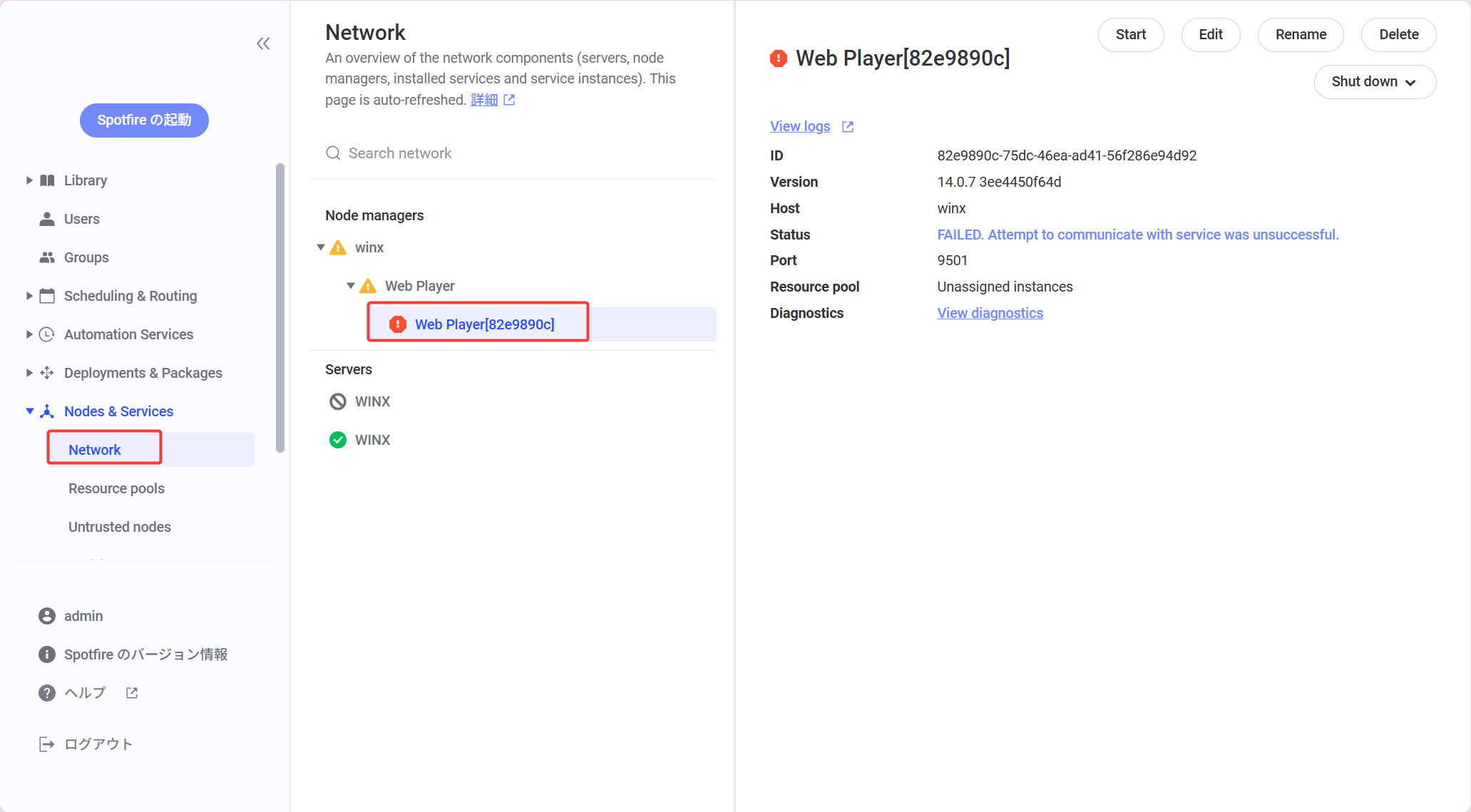
Task: Click the red error icon in the details header
Action: (x=779, y=58)
